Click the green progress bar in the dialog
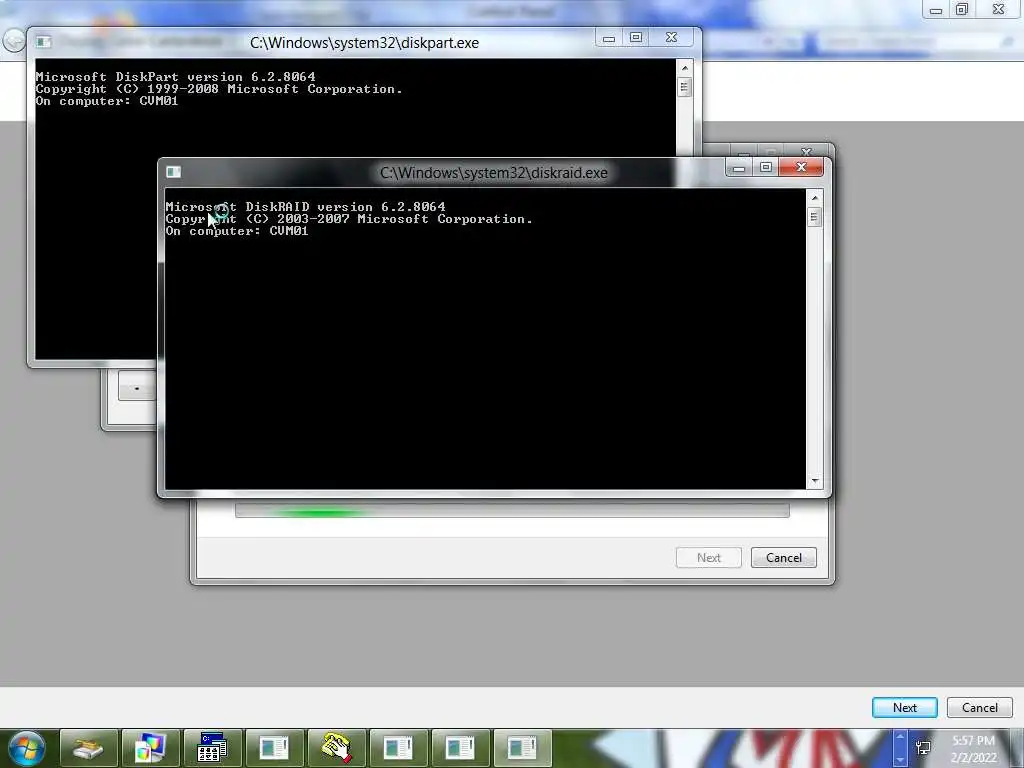This screenshot has width=1024, height=768. tap(512, 511)
